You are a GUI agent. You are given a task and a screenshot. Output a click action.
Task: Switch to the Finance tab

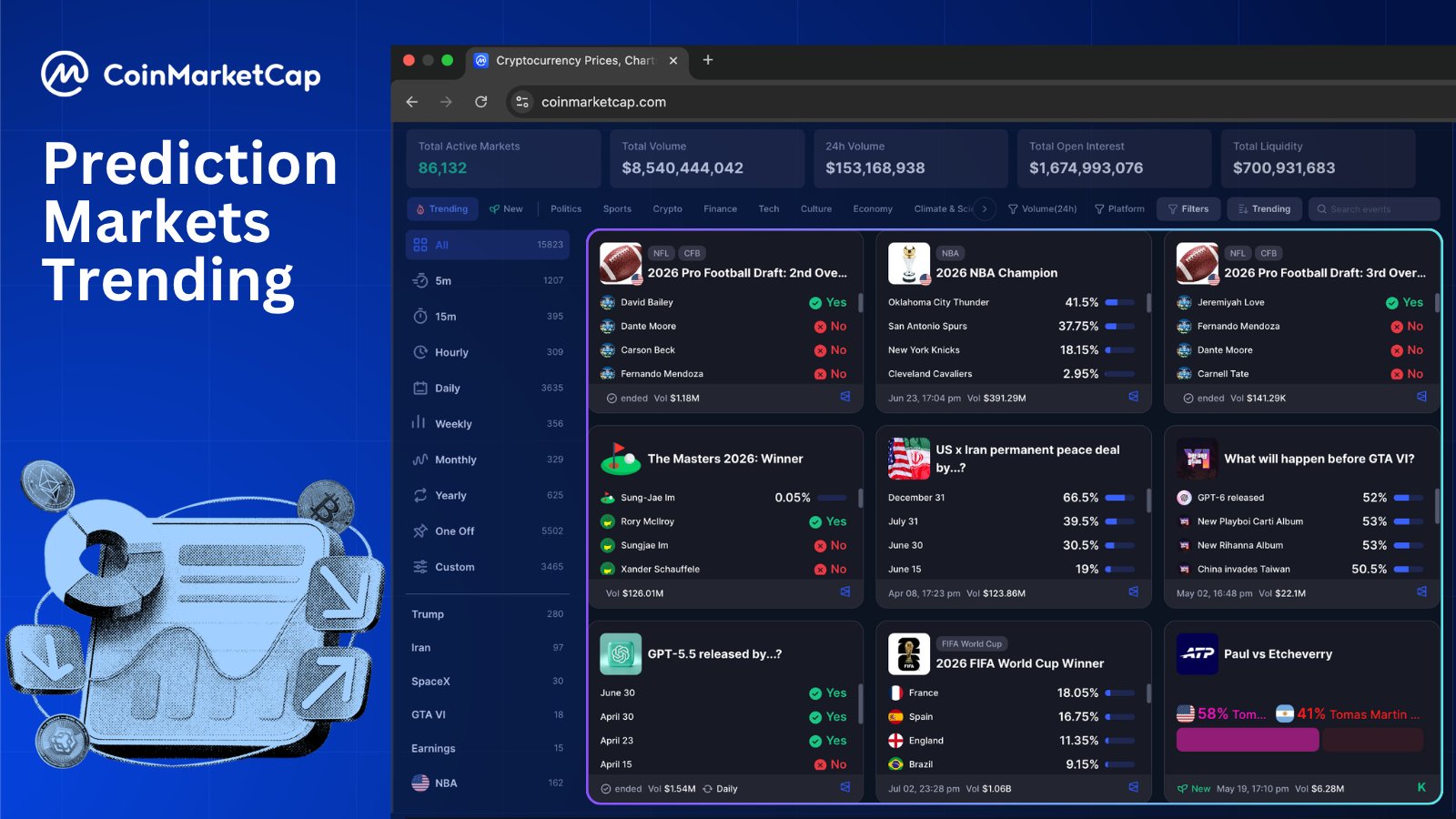[720, 209]
